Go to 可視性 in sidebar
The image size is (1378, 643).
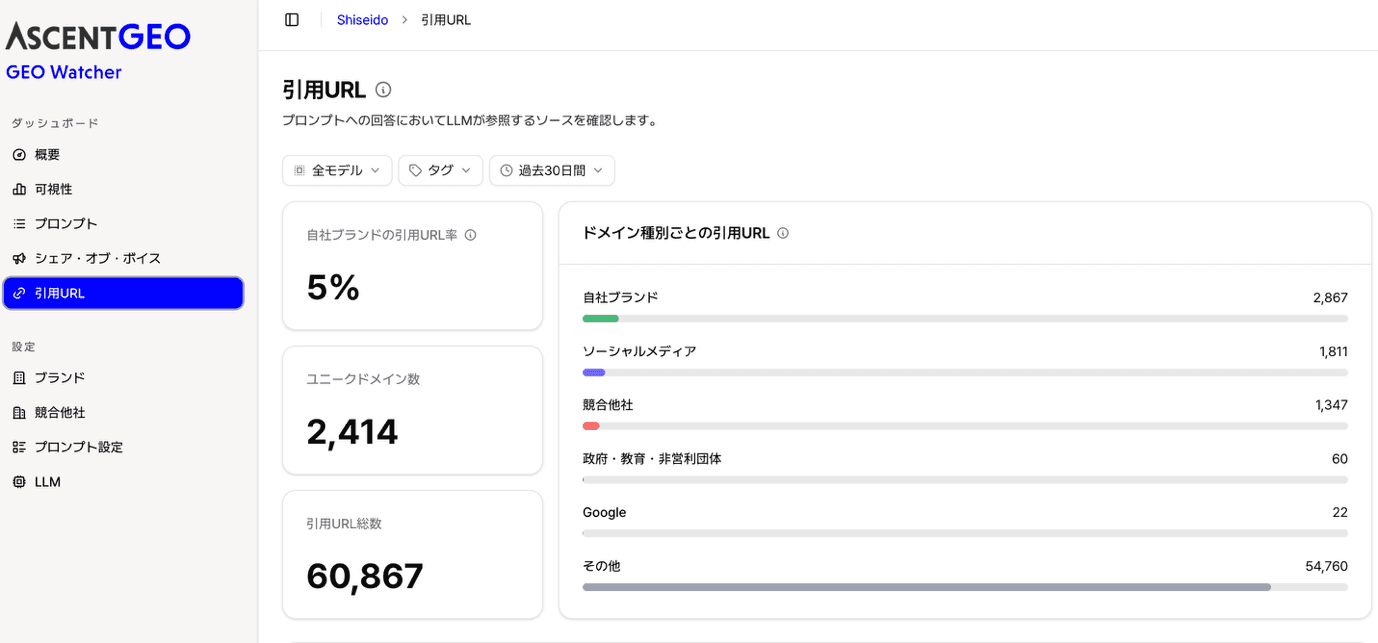point(123,189)
